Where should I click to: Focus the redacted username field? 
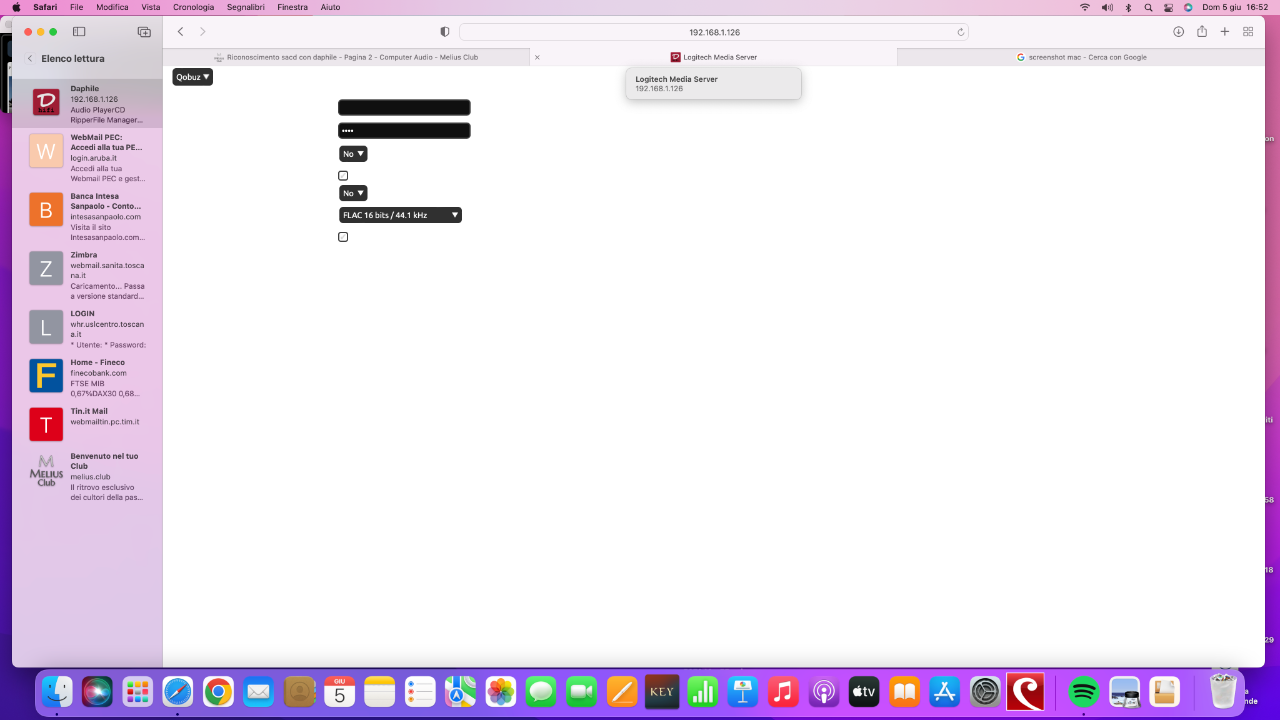click(x=404, y=107)
